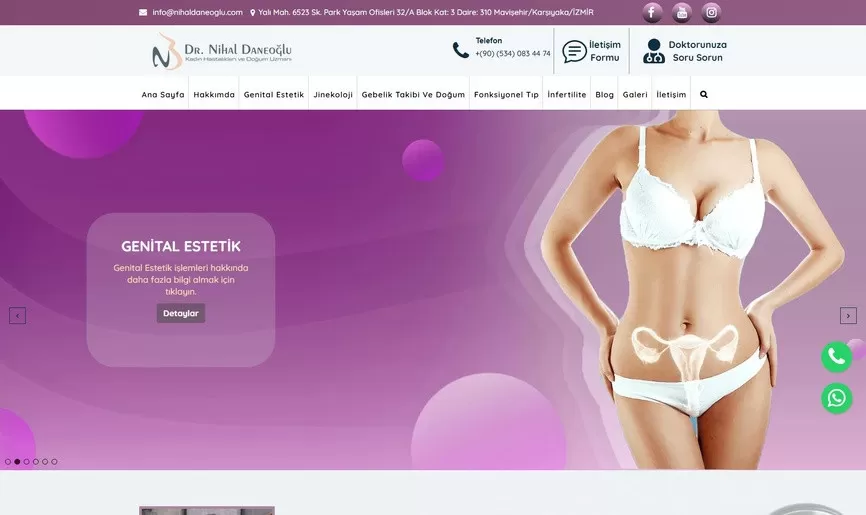Click the map pin address icon
Screen dimensions: 866x515
[x=252, y=12]
